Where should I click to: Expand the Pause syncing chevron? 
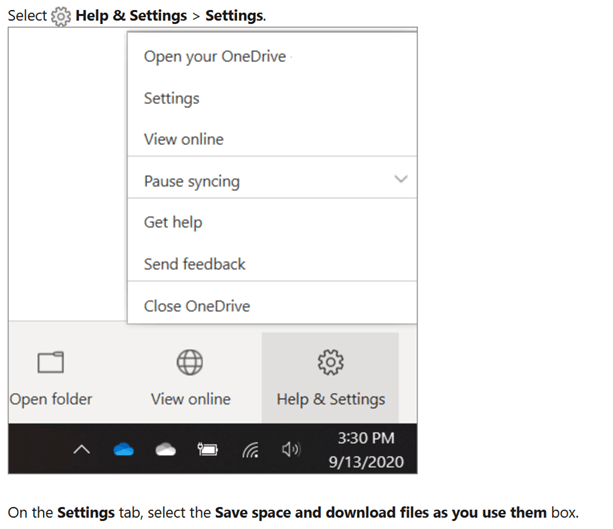click(x=401, y=179)
